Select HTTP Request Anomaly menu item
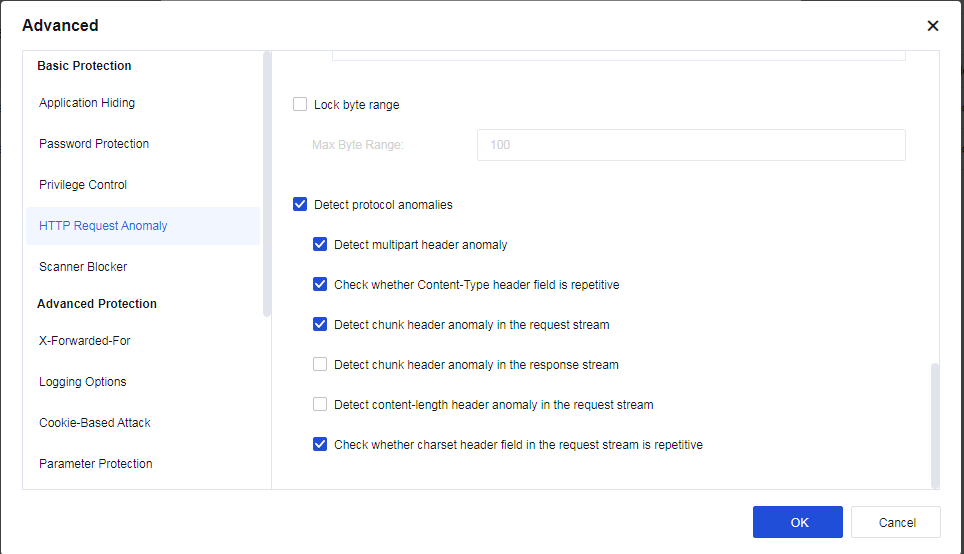 point(103,226)
